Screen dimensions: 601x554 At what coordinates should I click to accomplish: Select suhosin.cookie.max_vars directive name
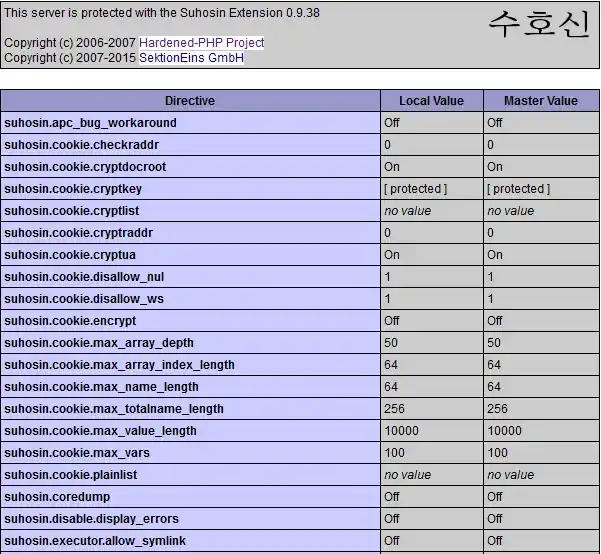77,453
